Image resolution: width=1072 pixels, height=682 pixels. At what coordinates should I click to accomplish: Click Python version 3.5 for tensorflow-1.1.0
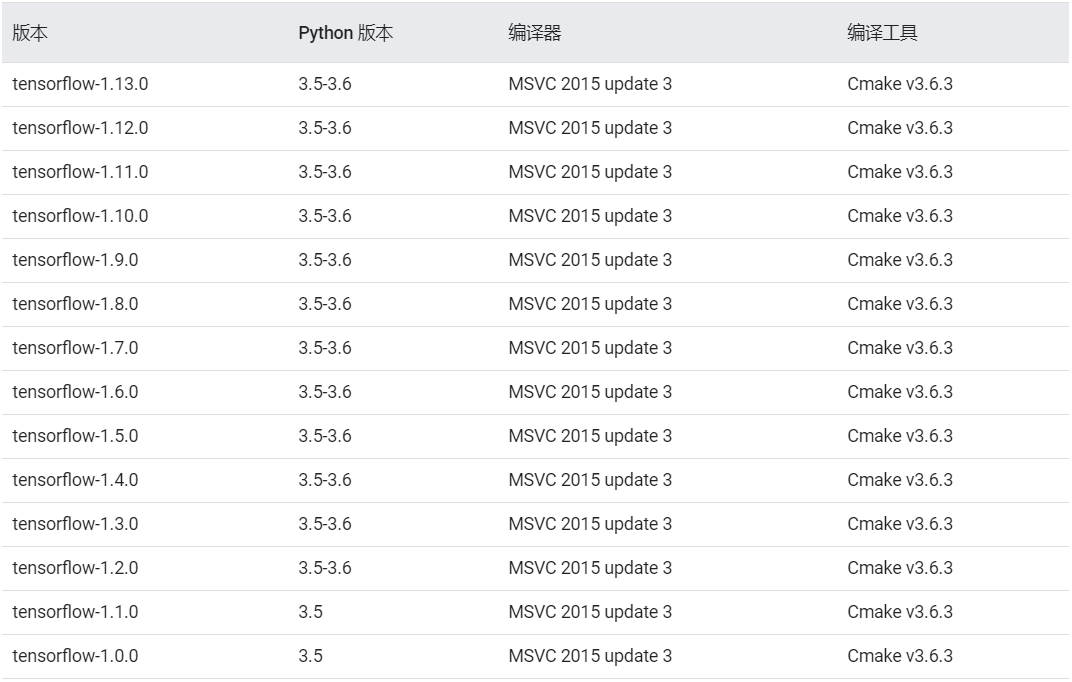(x=310, y=612)
